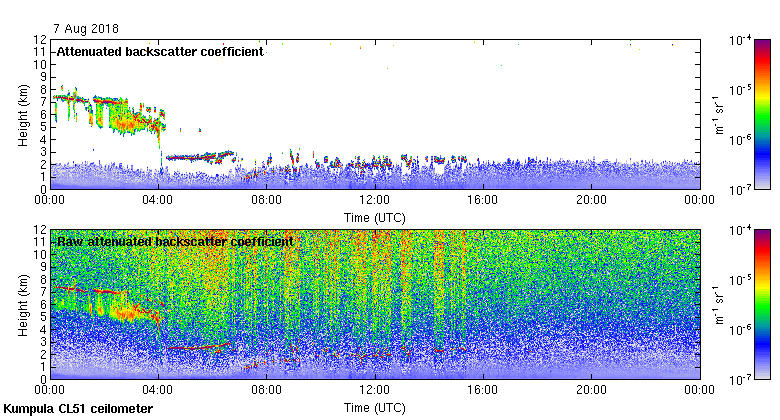Click the 10-7 tick on lower colorbar
Viewport: 780px width, 420px height.
tap(740, 380)
